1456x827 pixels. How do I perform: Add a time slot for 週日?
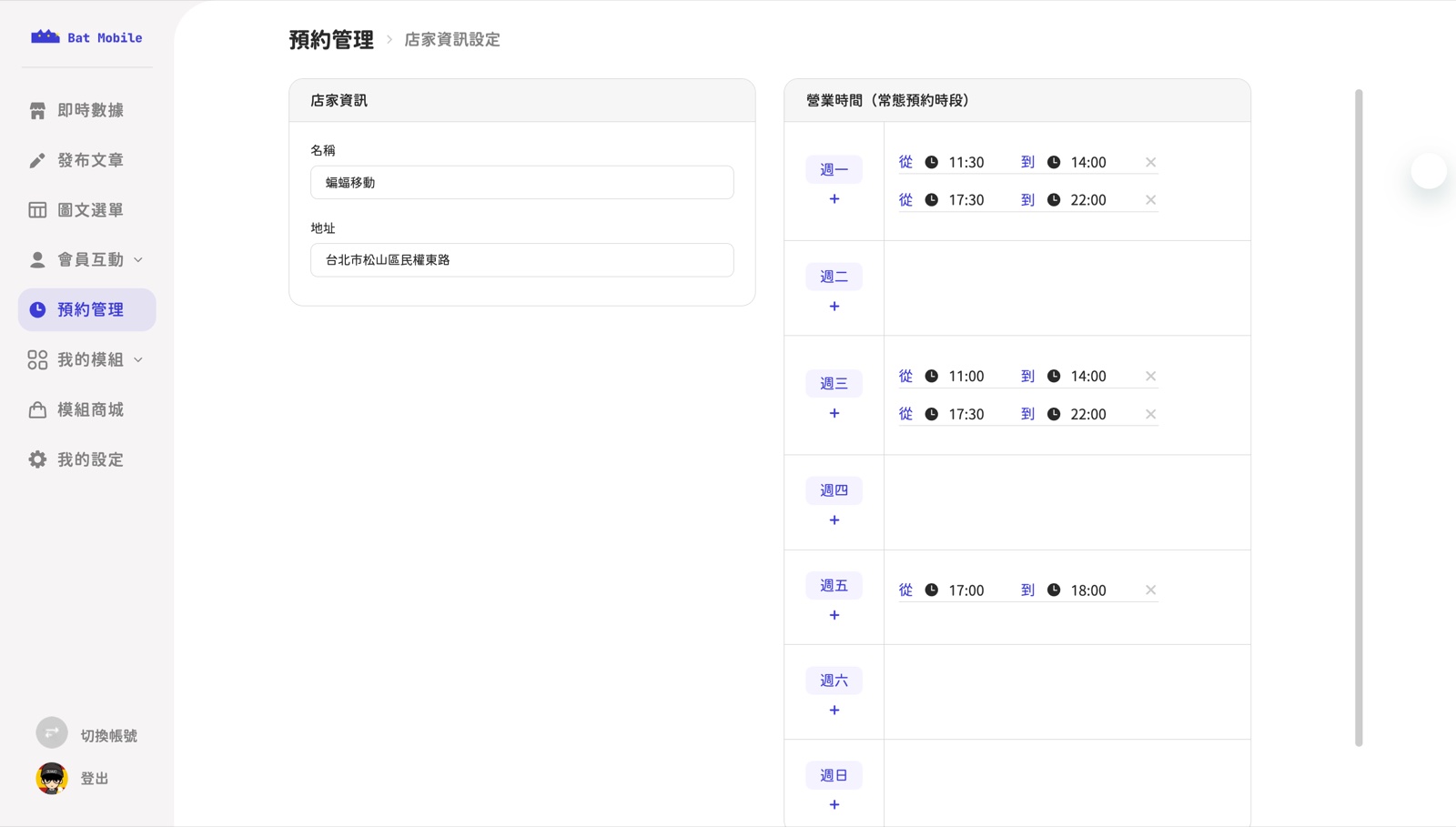click(834, 805)
